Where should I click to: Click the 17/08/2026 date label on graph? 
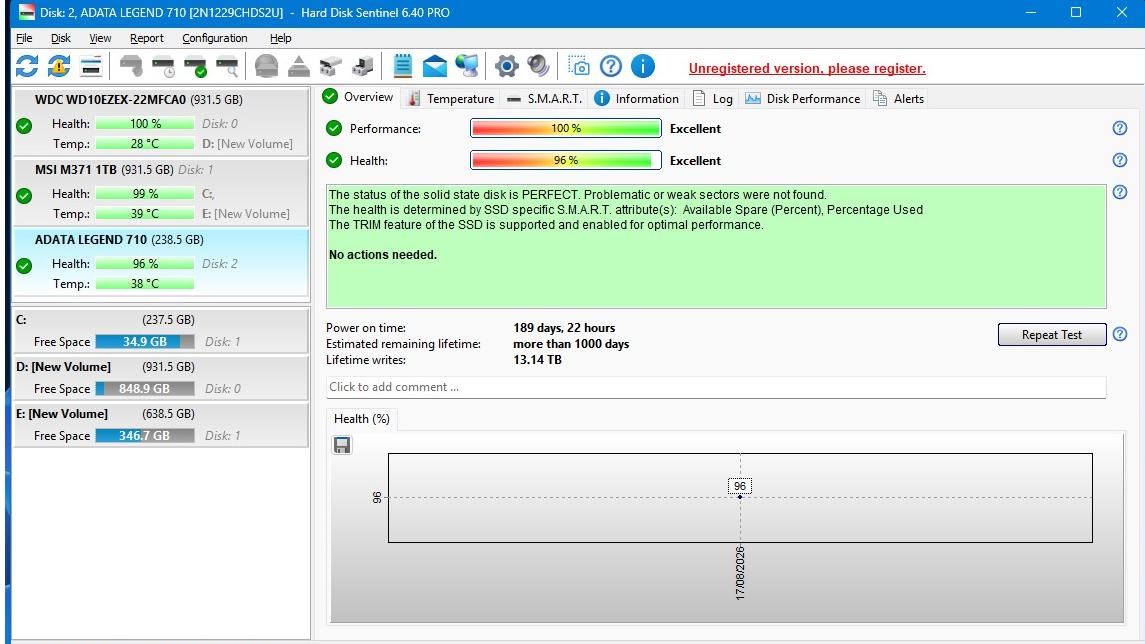coord(740,573)
